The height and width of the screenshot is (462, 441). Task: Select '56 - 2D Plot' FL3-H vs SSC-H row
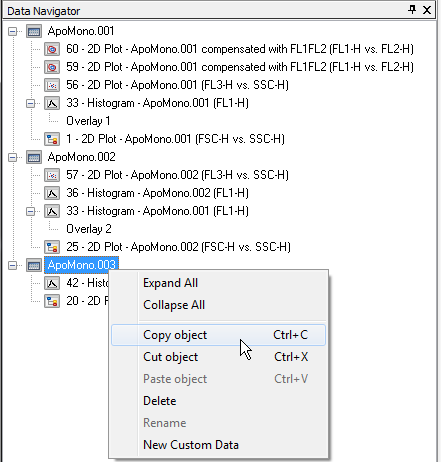tap(177, 85)
